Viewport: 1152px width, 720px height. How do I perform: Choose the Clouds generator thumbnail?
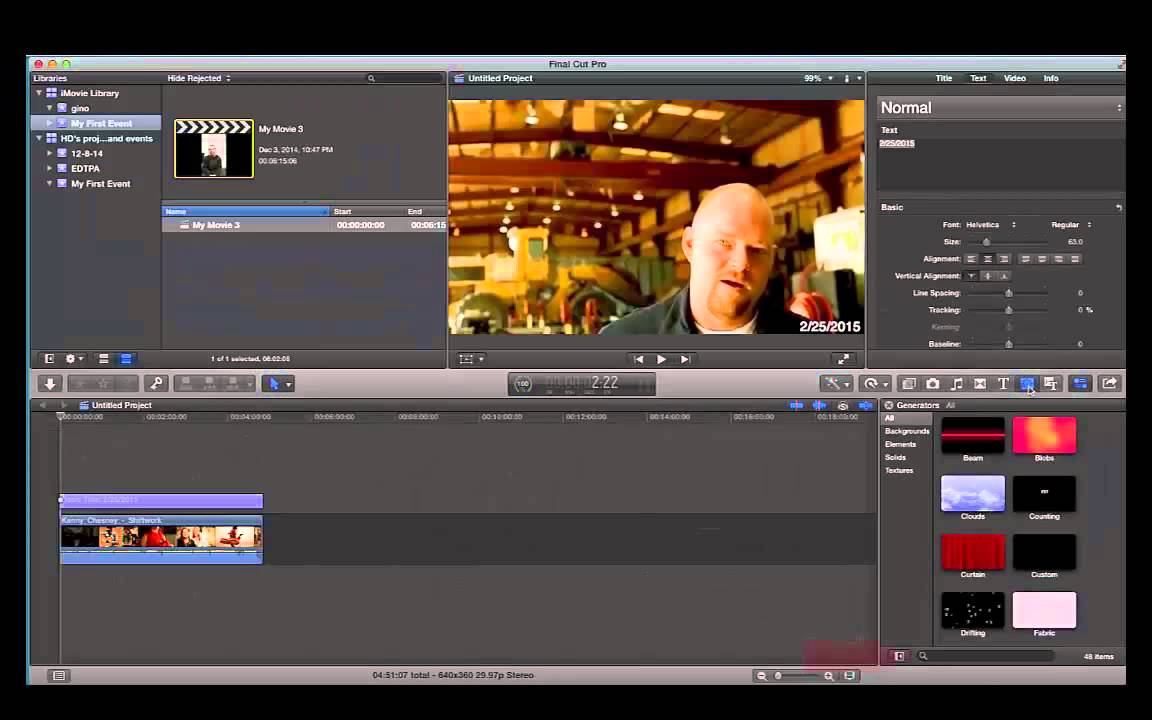tap(973, 493)
